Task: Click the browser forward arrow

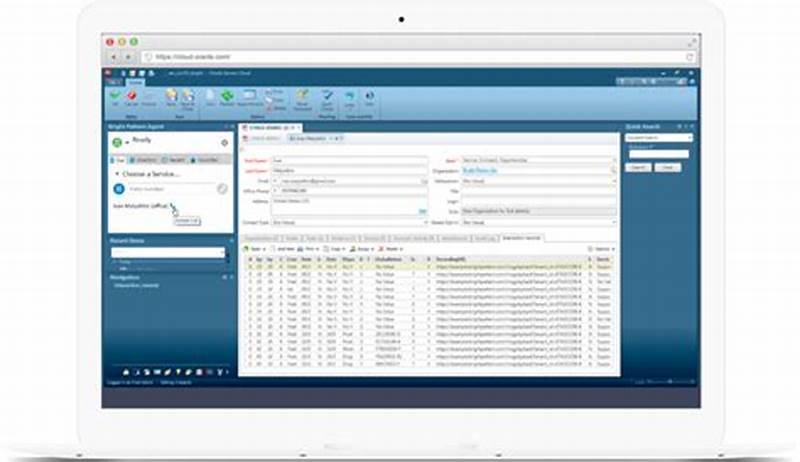Action: click(129, 57)
